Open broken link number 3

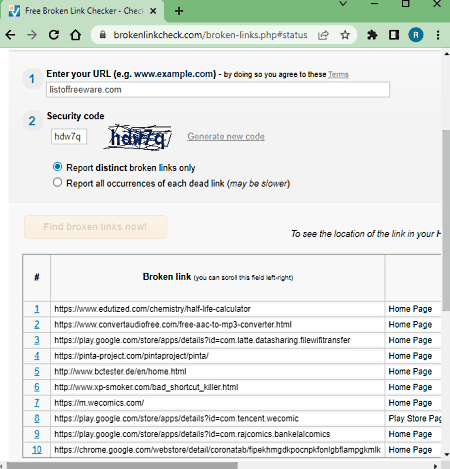[37, 340]
